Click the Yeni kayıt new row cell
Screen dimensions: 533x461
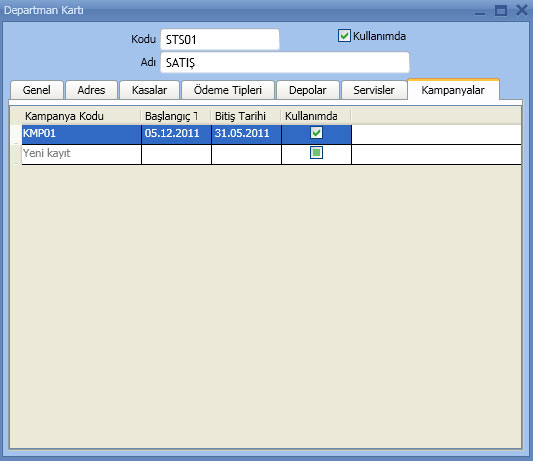pos(81,153)
